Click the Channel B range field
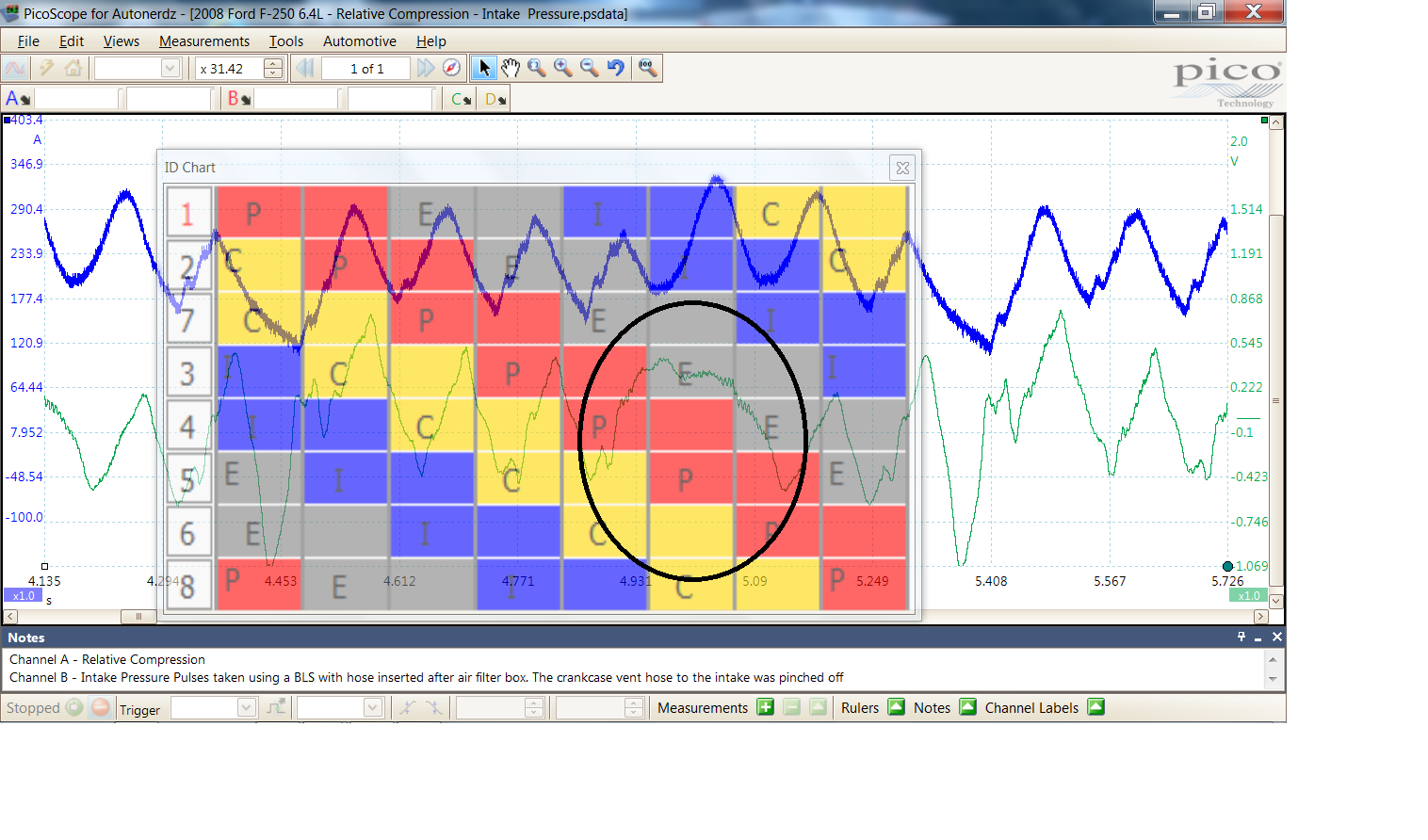Image resolution: width=1428 pixels, height=840 pixels. (296, 98)
